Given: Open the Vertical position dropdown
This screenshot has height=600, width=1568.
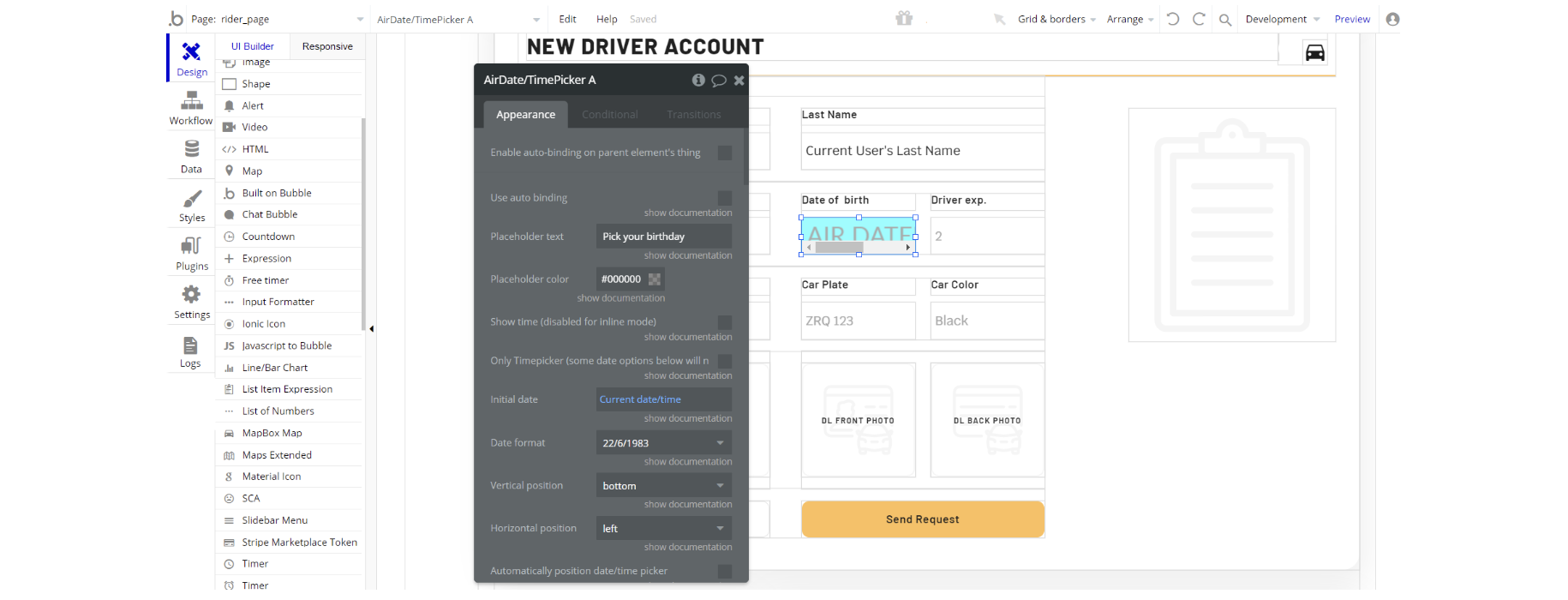Looking at the screenshot, I should pyautogui.click(x=664, y=486).
